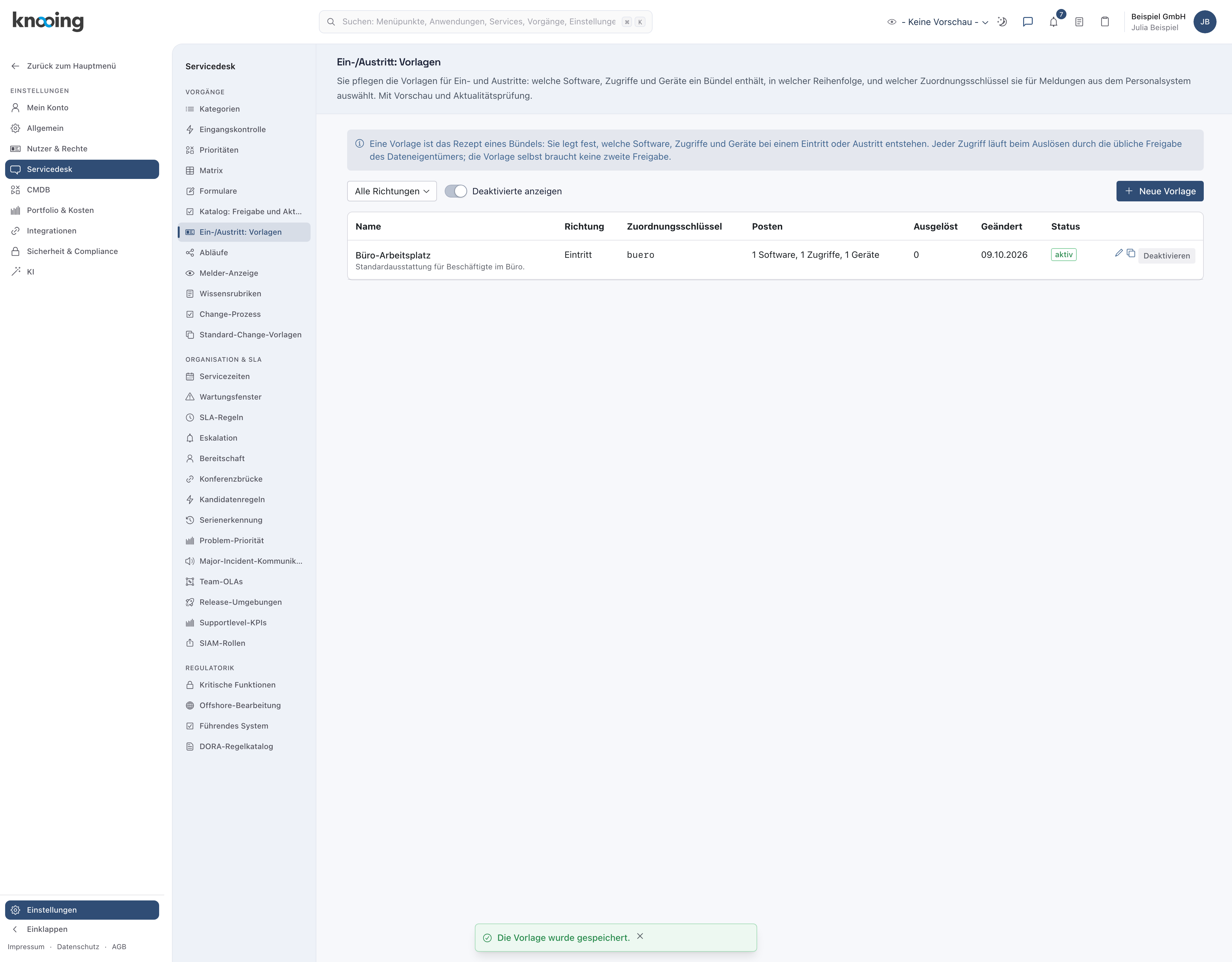The height and width of the screenshot is (962, 1232).
Task: Toggle the dark mode moon icon
Action: (x=1002, y=22)
